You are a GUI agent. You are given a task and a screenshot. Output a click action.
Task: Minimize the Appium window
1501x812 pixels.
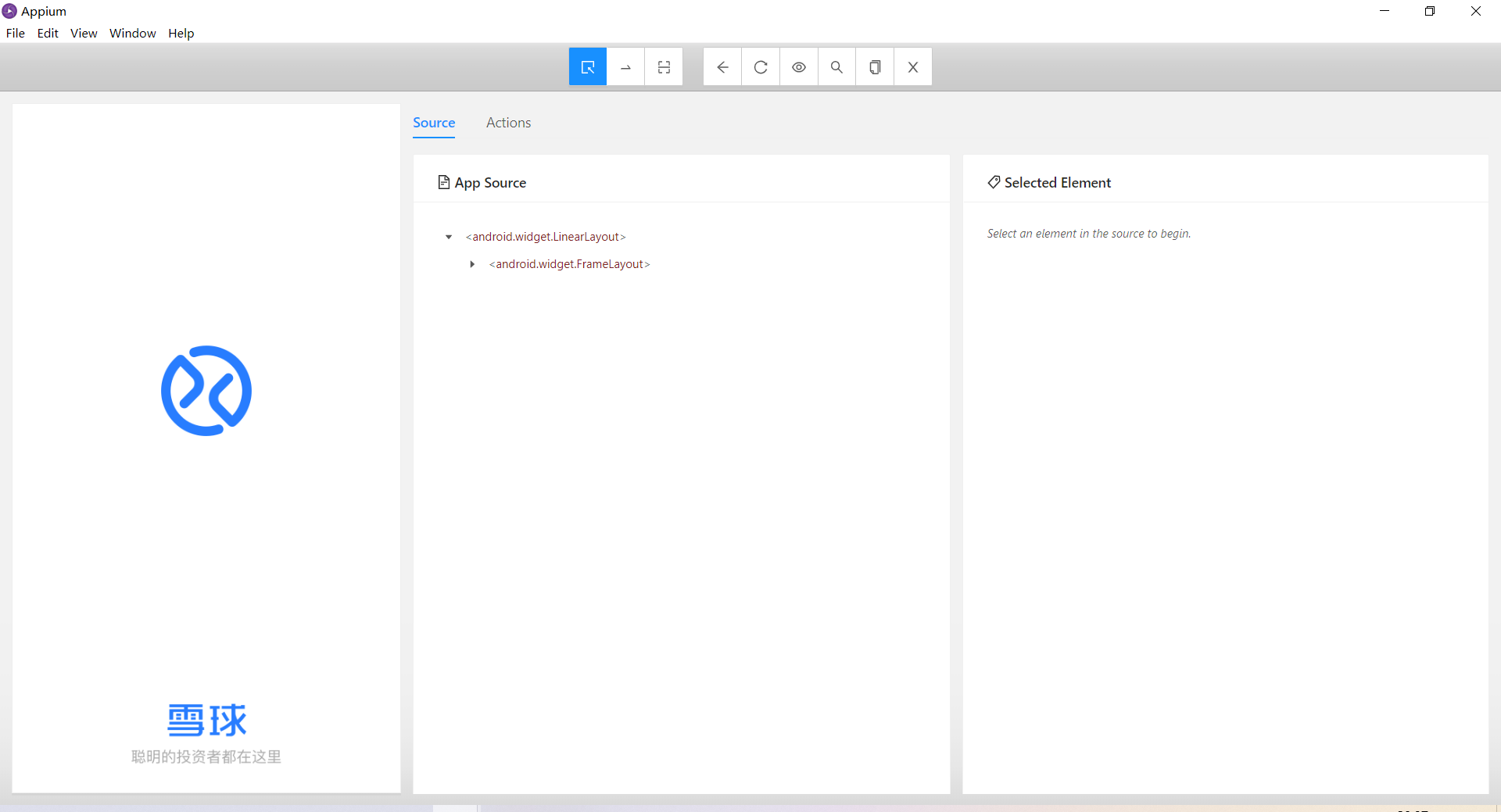(x=1385, y=11)
